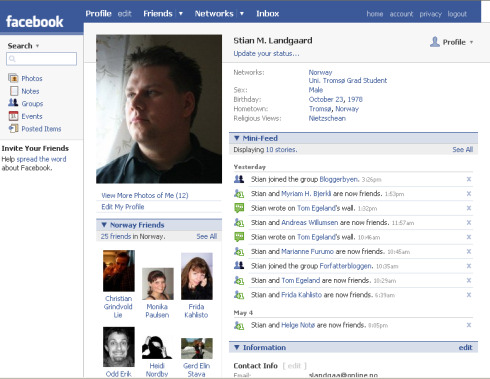Collapse the Mini-Feed section triangle
The image size is (490, 379).
[x=237, y=138]
